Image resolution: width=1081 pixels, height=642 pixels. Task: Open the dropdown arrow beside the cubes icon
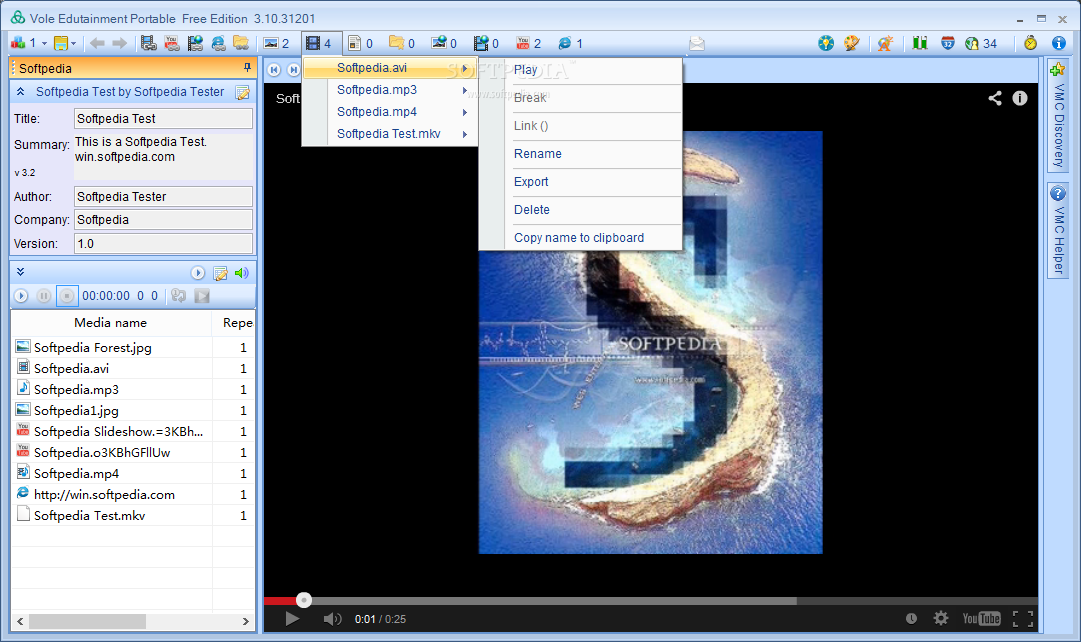tap(45, 43)
